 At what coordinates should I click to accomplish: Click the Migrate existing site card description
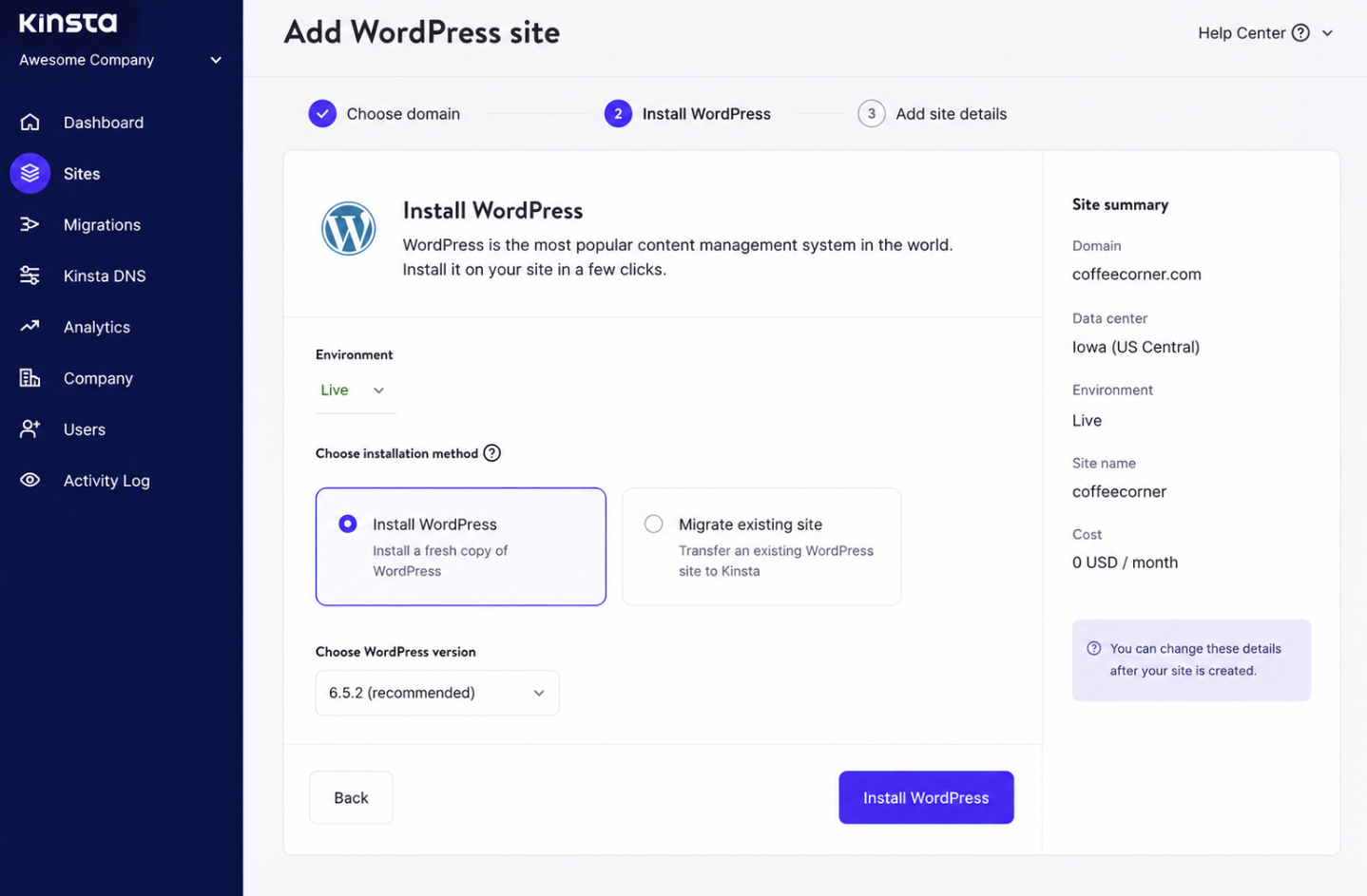click(x=776, y=561)
